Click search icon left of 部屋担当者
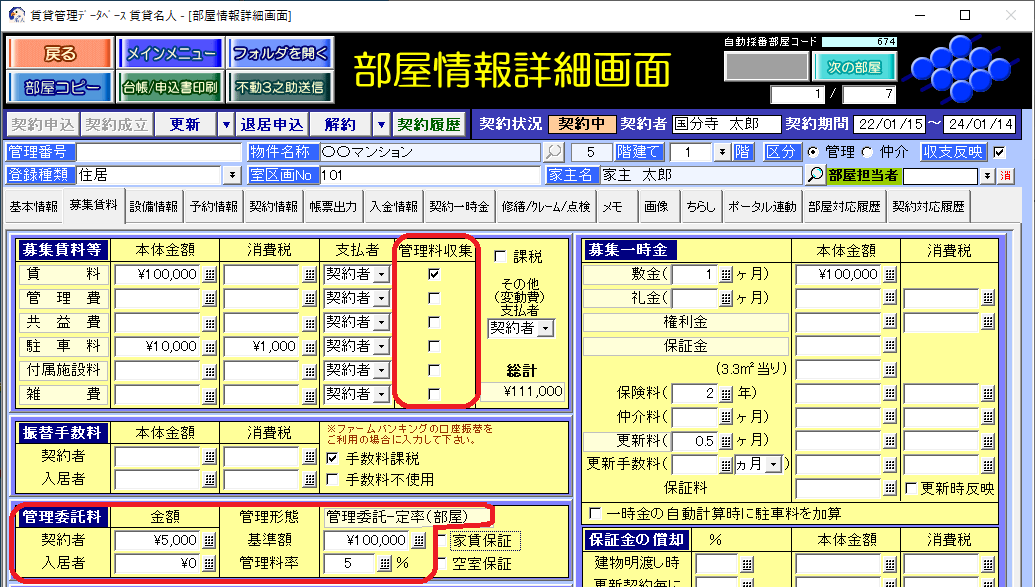Screen dimensions: 1035x587 click(x=816, y=175)
